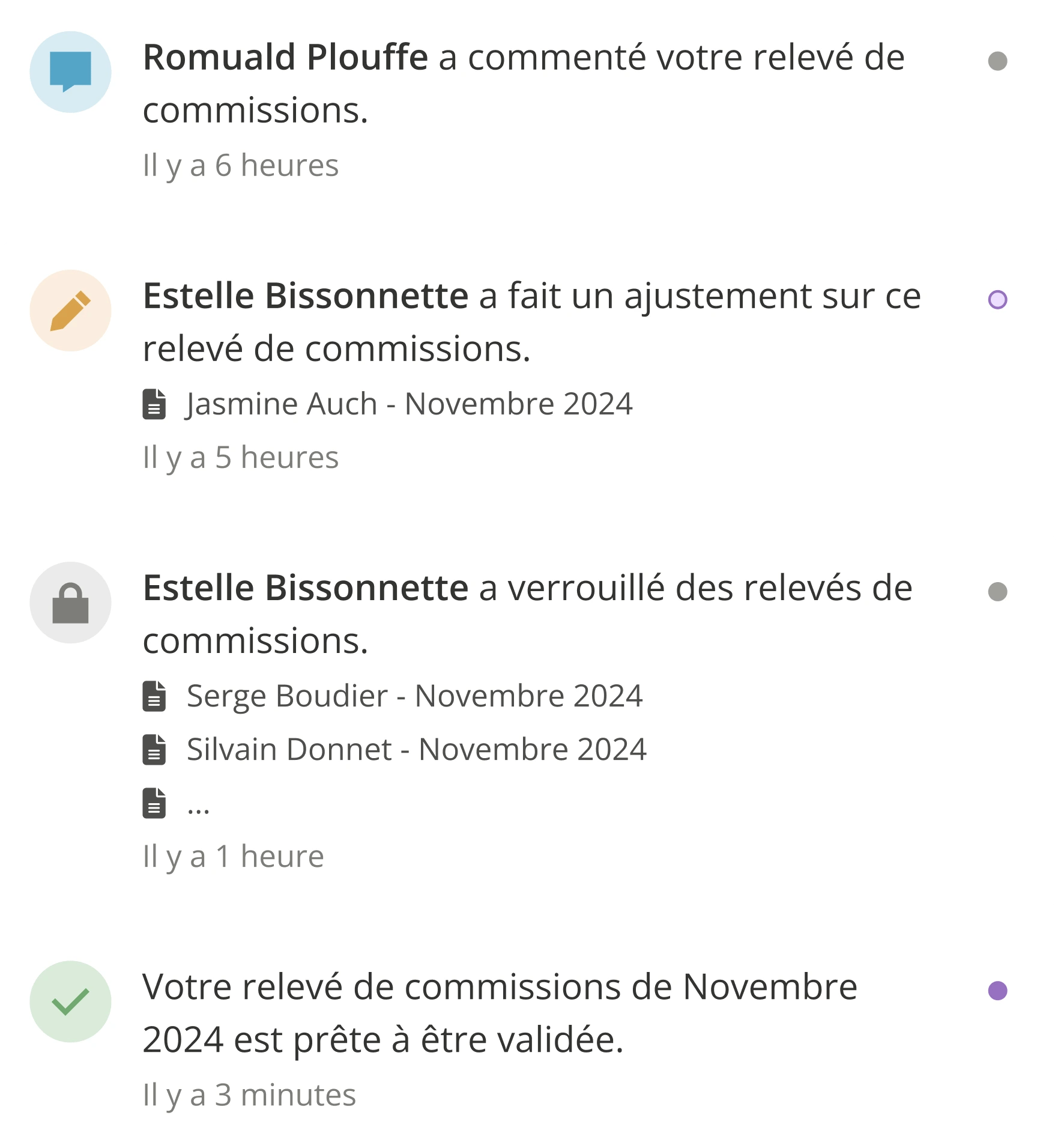Viewport: 1058px width, 1148px height.
Task: Open the locked commission statements notification text
Action: click(x=527, y=614)
